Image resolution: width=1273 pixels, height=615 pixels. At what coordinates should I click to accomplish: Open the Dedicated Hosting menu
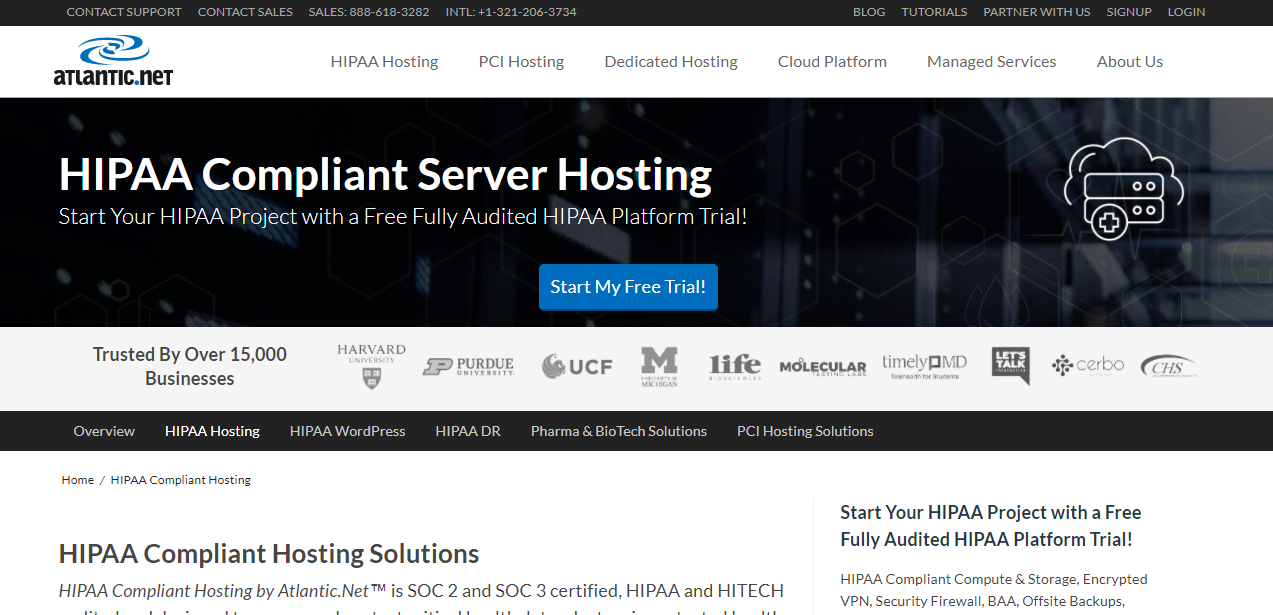coord(671,61)
